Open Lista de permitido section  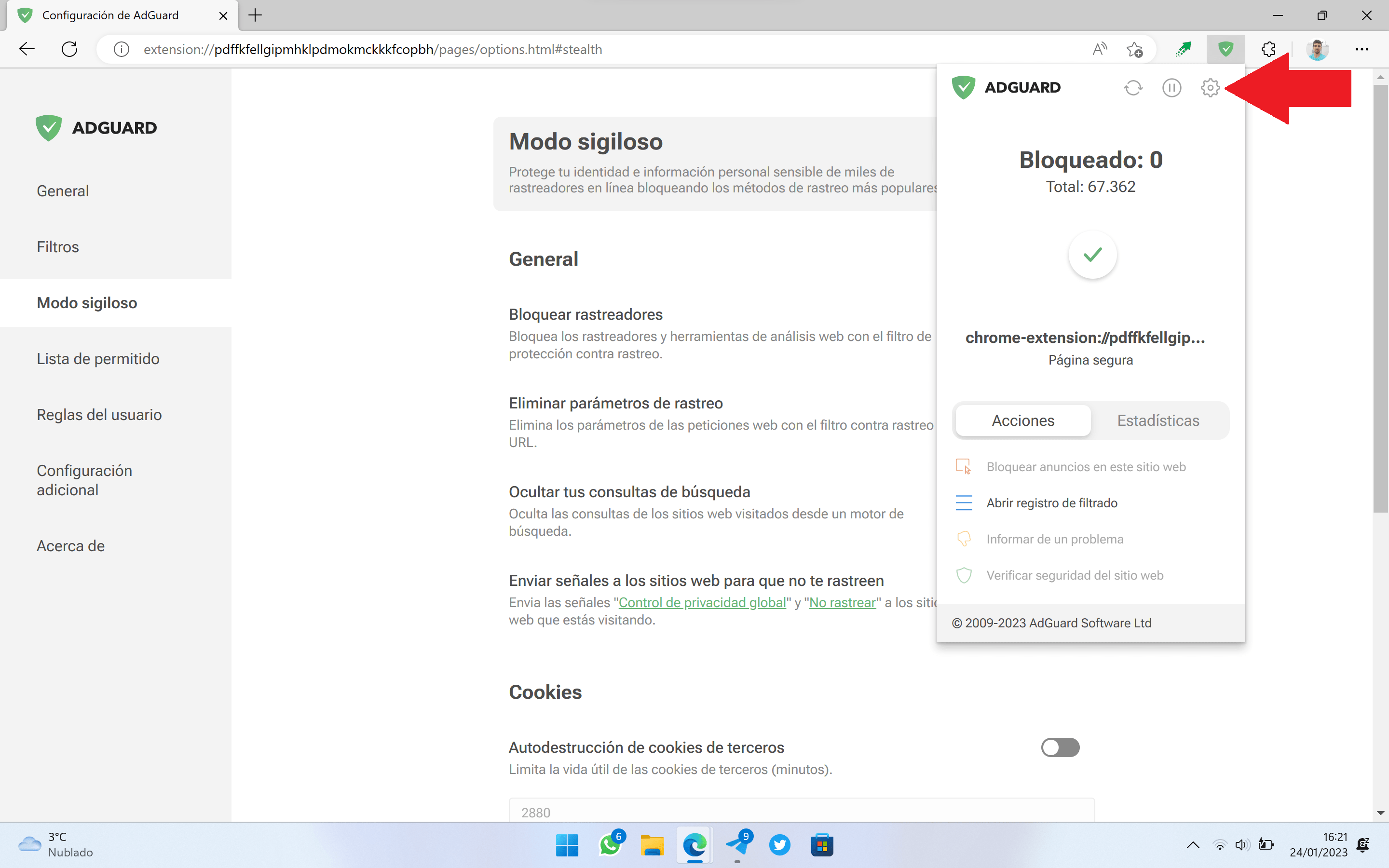point(98,359)
